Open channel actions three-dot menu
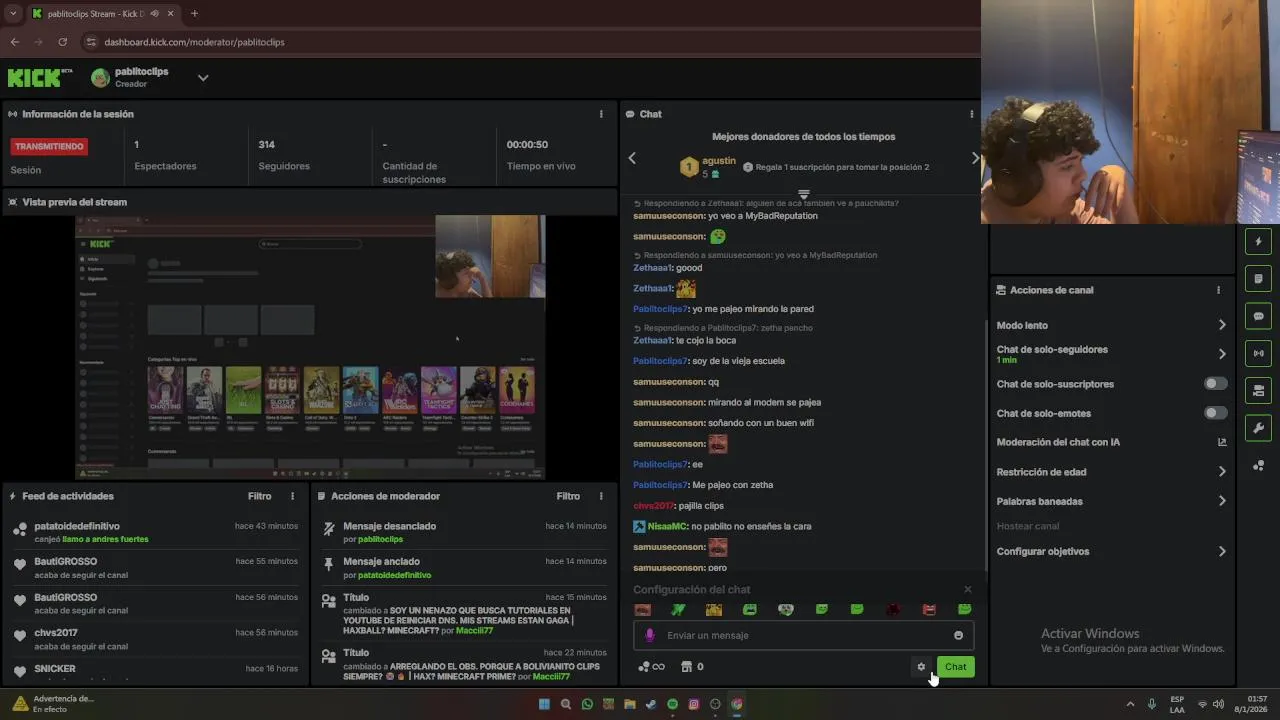The width and height of the screenshot is (1280, 720). (1218, 290)
